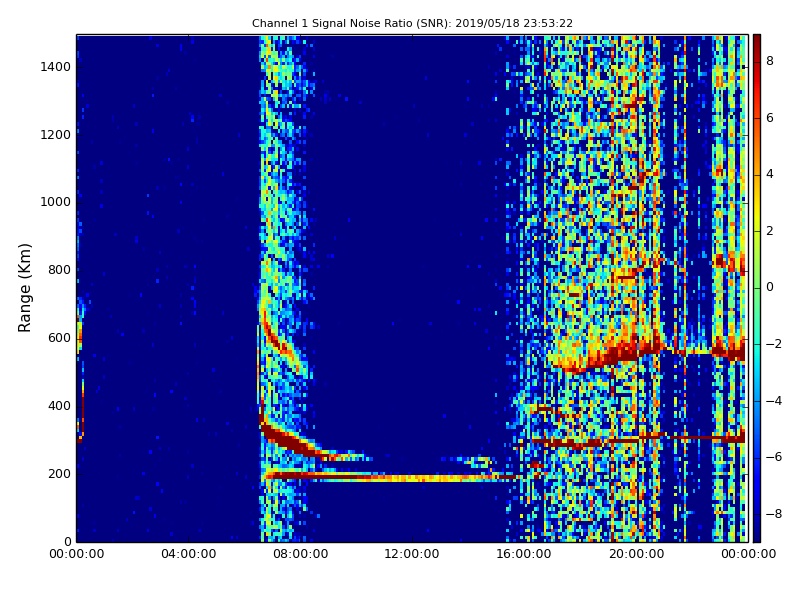Click the dark red top of the colorbar
This screenshot has height=600, width=800.
pyautogui.click(x=757, y=43)
